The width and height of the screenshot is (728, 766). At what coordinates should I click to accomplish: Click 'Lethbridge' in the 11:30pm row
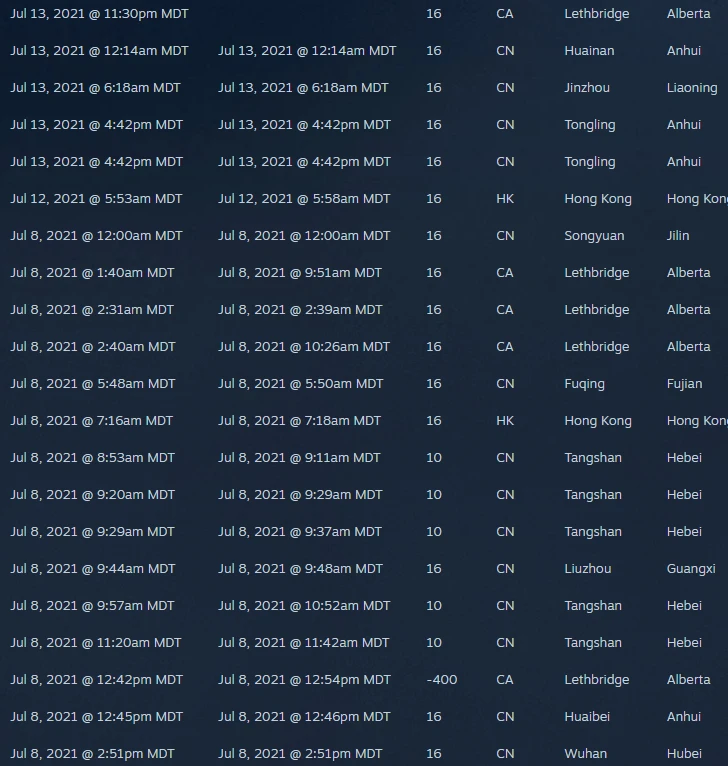597,14
